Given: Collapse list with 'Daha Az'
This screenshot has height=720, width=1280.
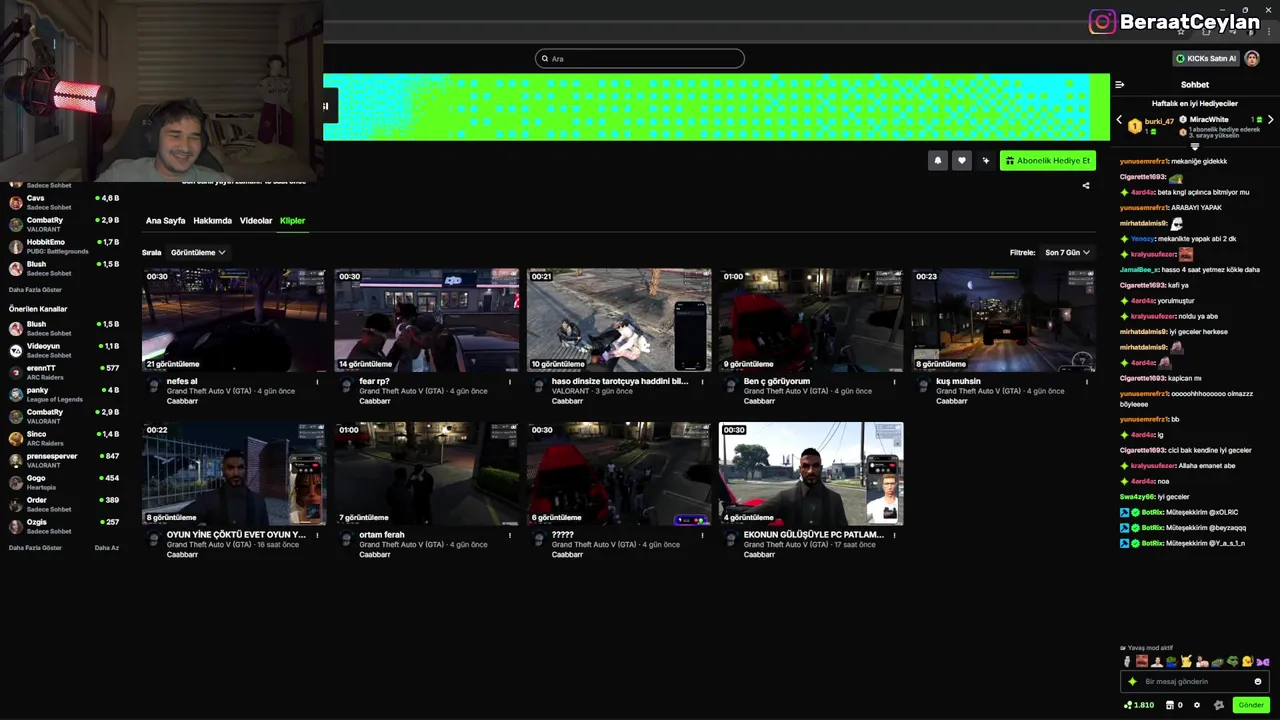Looking at the screenshot, I should [x=106, y=548].
